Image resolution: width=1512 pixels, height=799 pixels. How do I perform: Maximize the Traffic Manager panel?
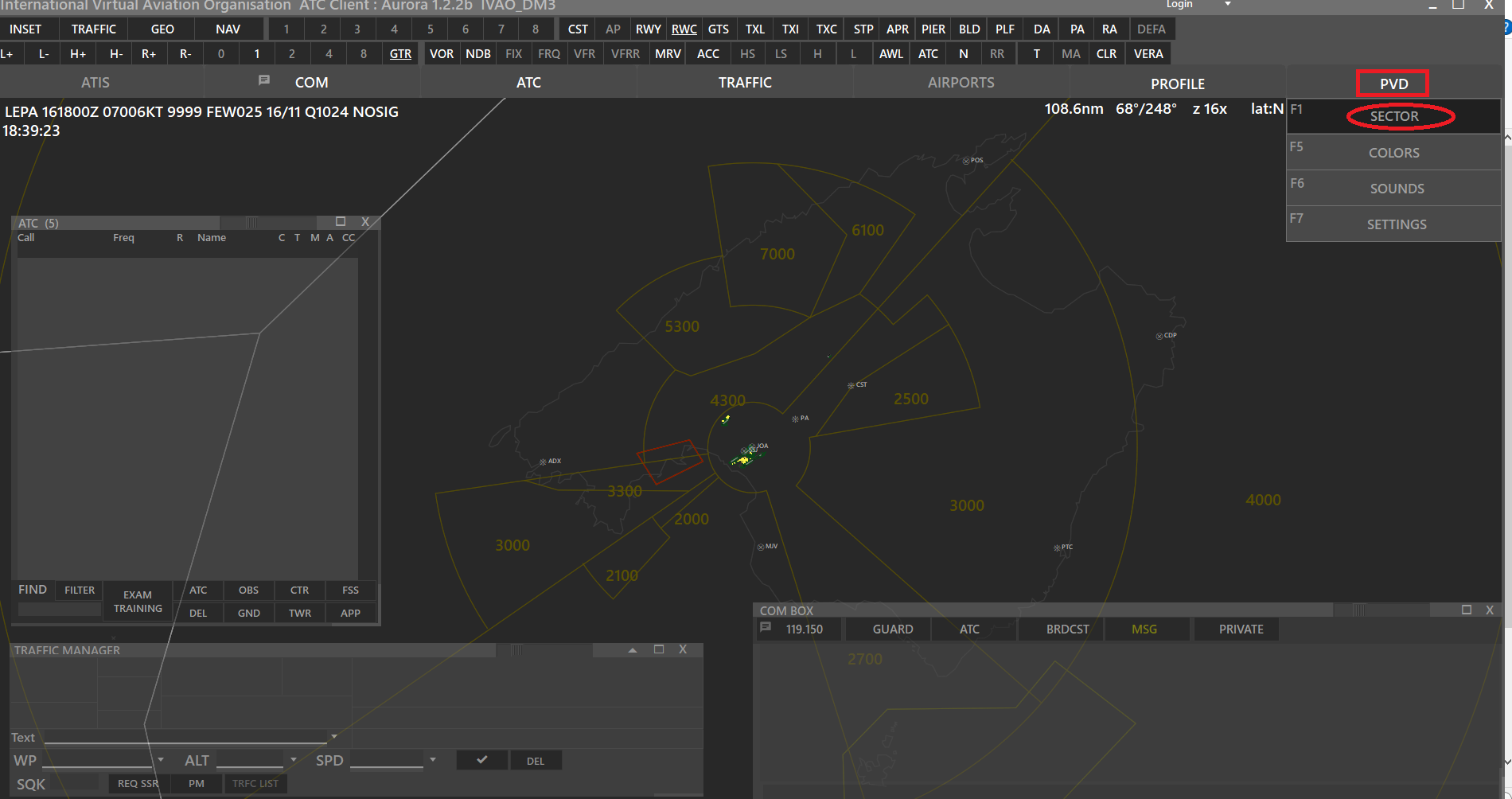[x=659, y=649]
